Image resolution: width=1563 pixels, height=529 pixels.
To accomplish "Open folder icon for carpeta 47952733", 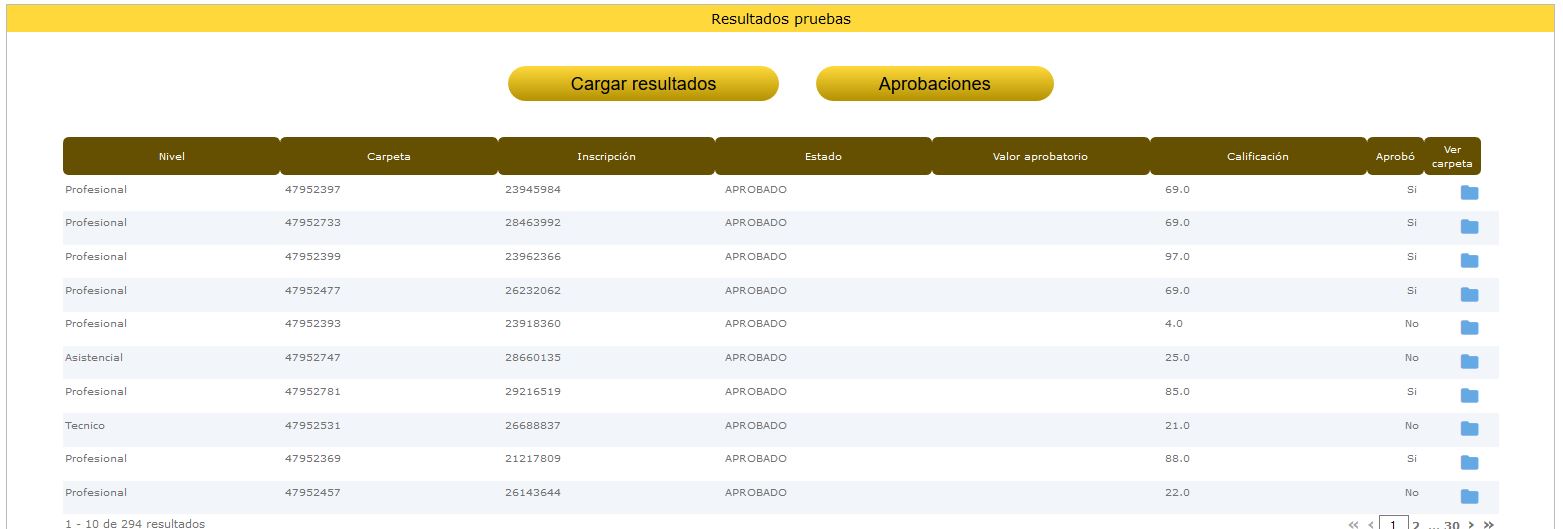I will (1469, 227).
